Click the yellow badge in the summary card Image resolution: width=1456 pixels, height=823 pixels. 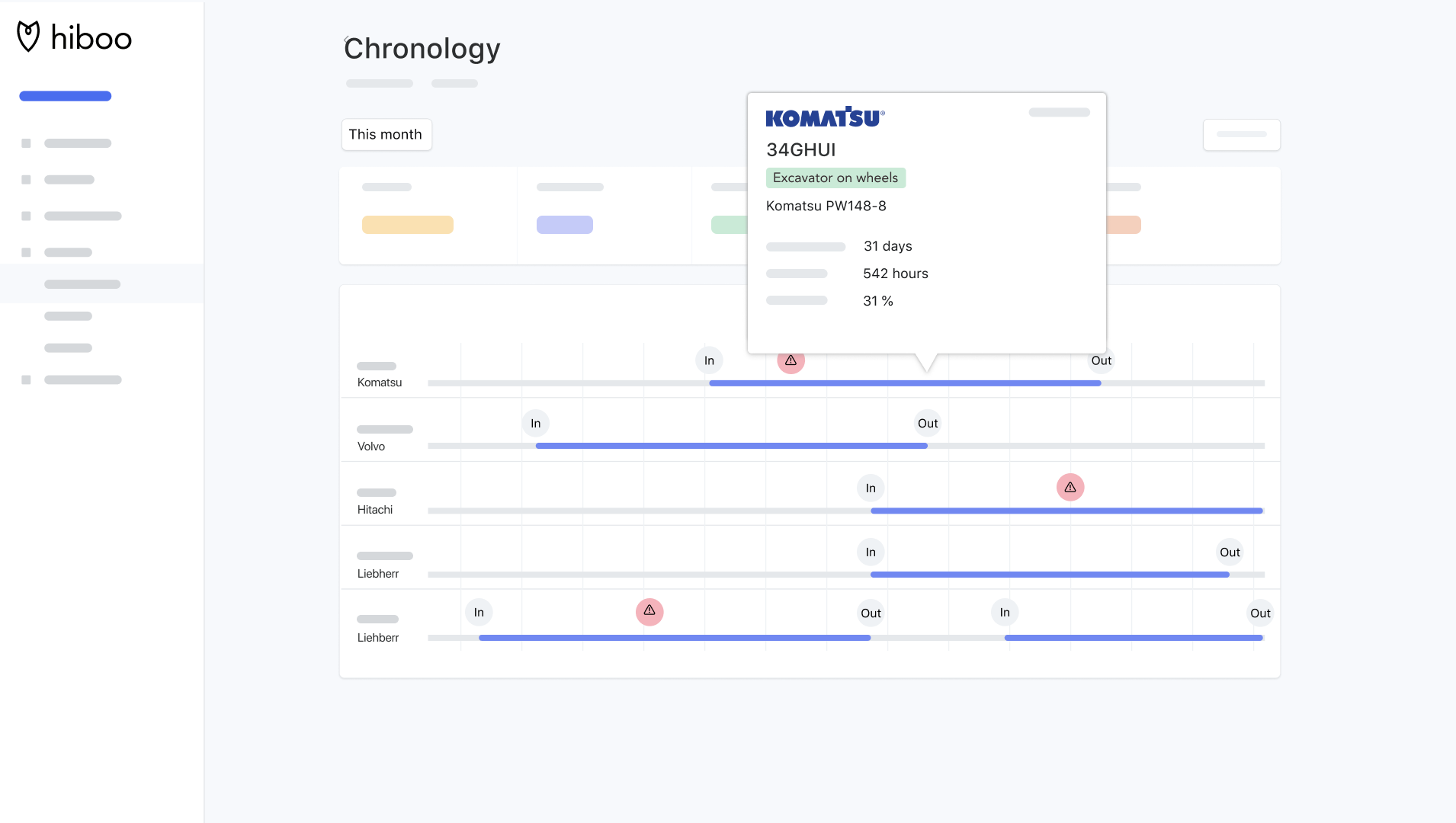click(408, 225)
